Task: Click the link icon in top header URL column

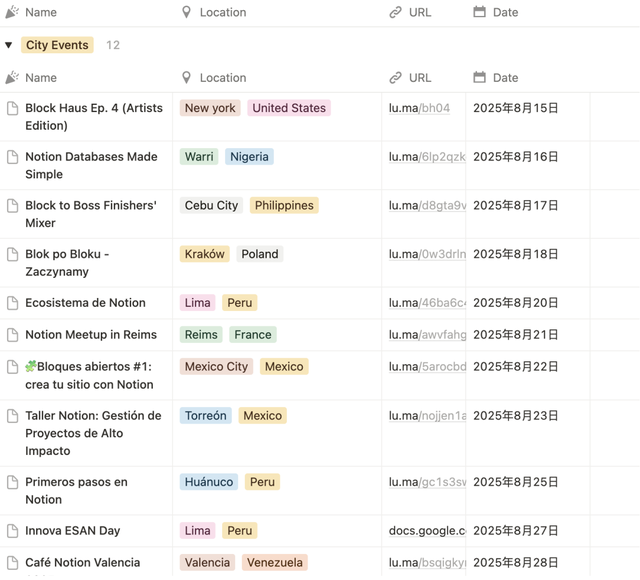Action: (x=395, y=12)
